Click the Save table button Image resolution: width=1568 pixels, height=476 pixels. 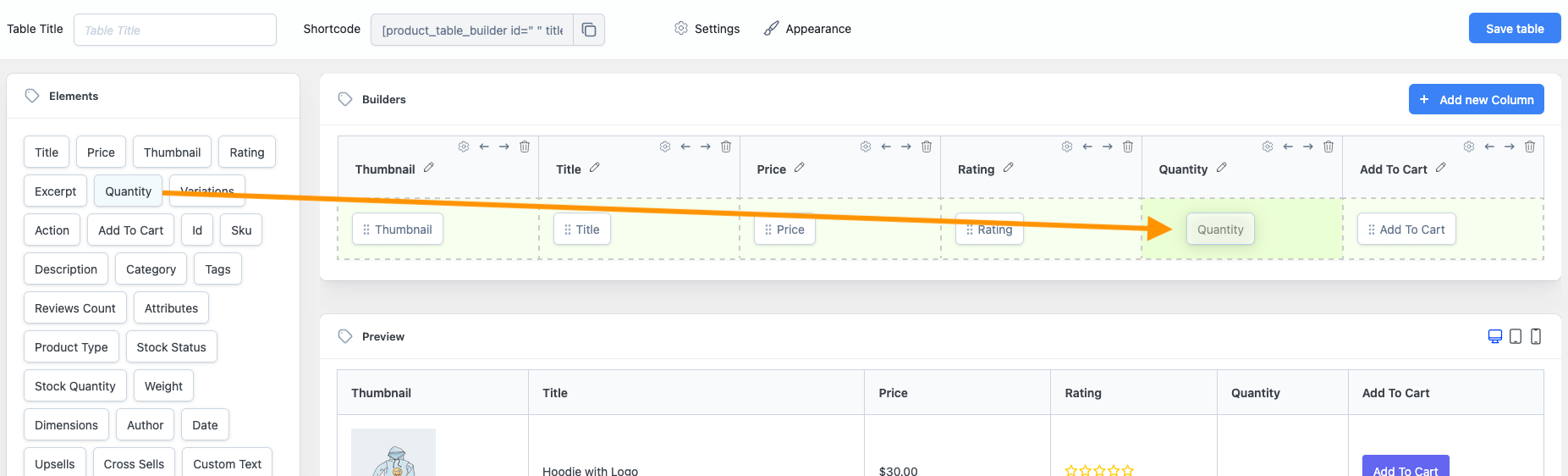pyautogui.click(x=1515, y=28)
